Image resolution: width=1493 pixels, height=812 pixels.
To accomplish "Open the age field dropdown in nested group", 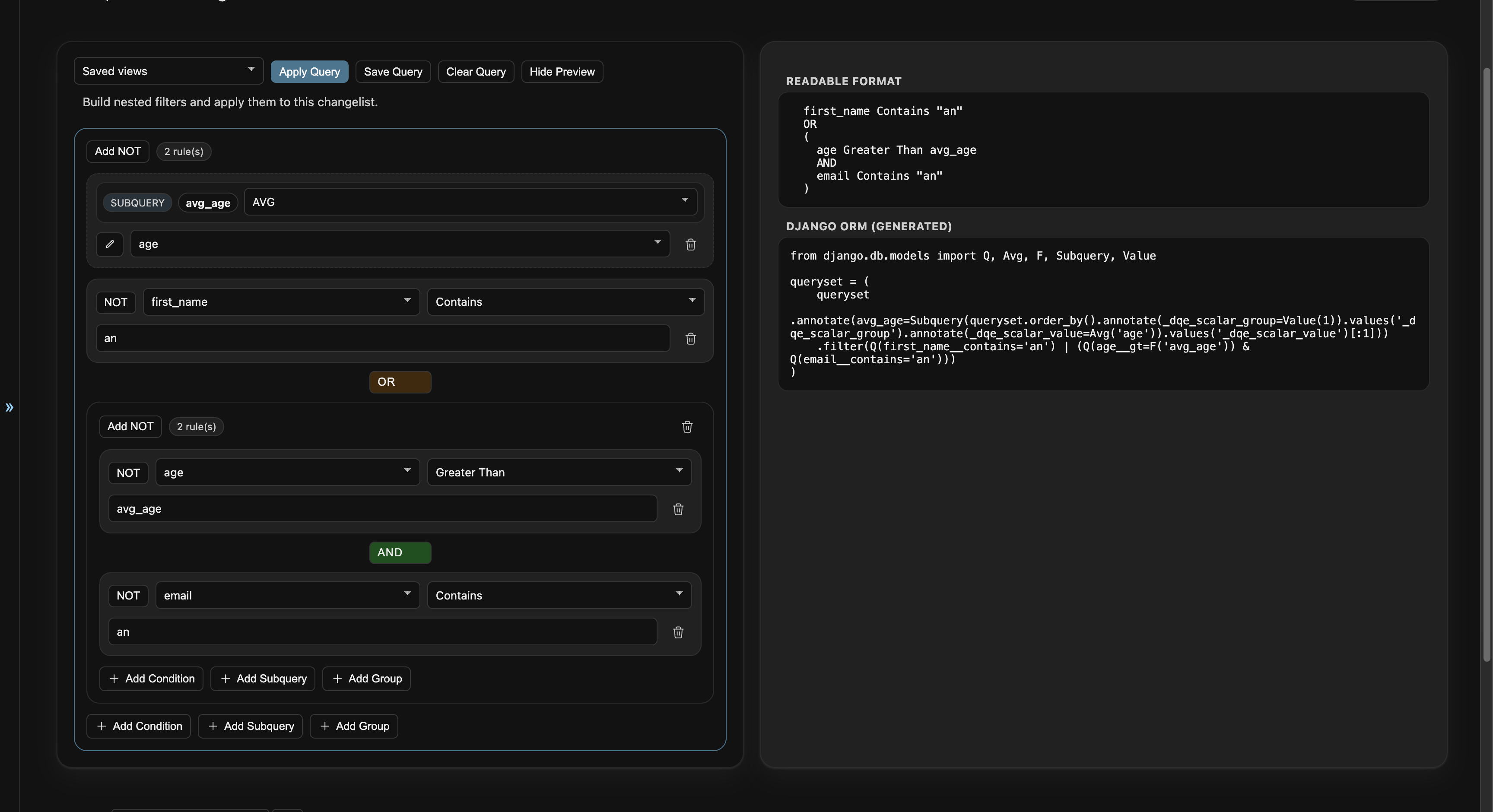I will [287, 473].
